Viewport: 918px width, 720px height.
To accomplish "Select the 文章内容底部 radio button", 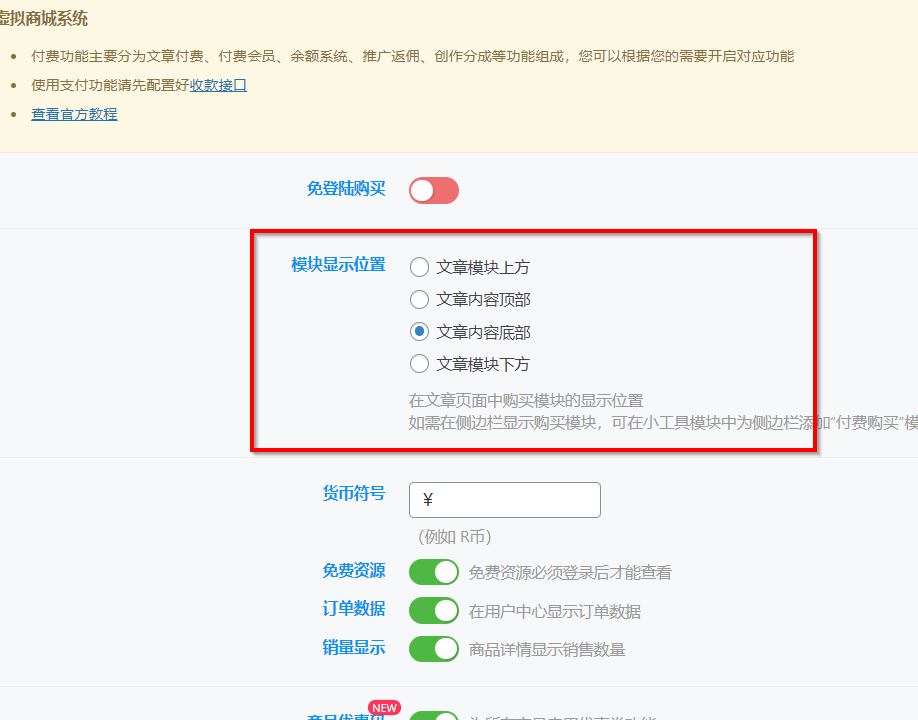I will (x=420, y=332).
